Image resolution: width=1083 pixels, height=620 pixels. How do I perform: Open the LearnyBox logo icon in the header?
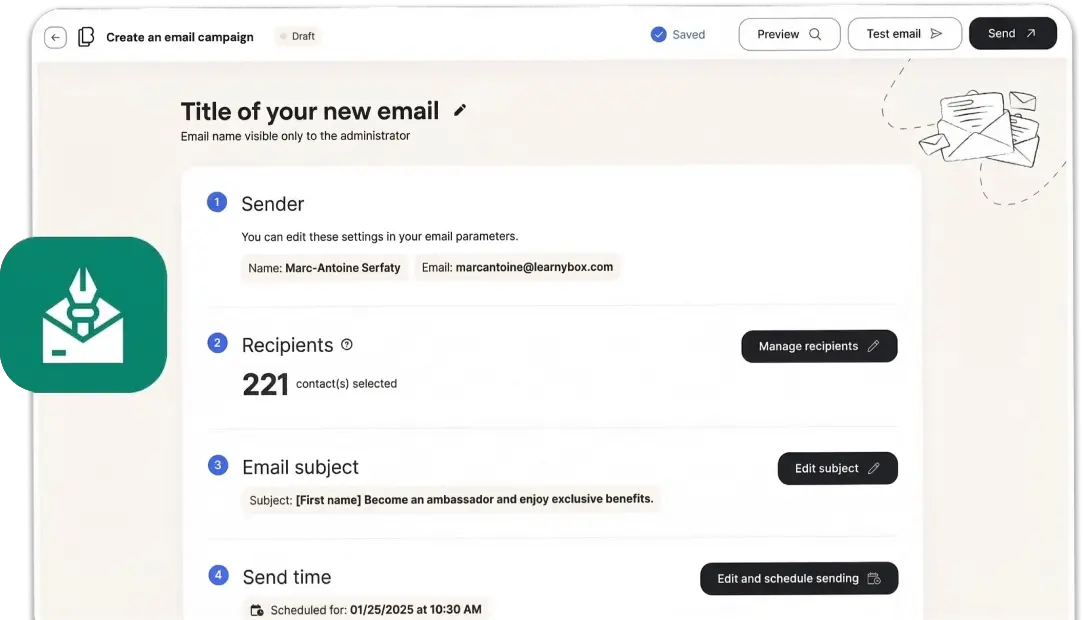[x=85, y=36]
